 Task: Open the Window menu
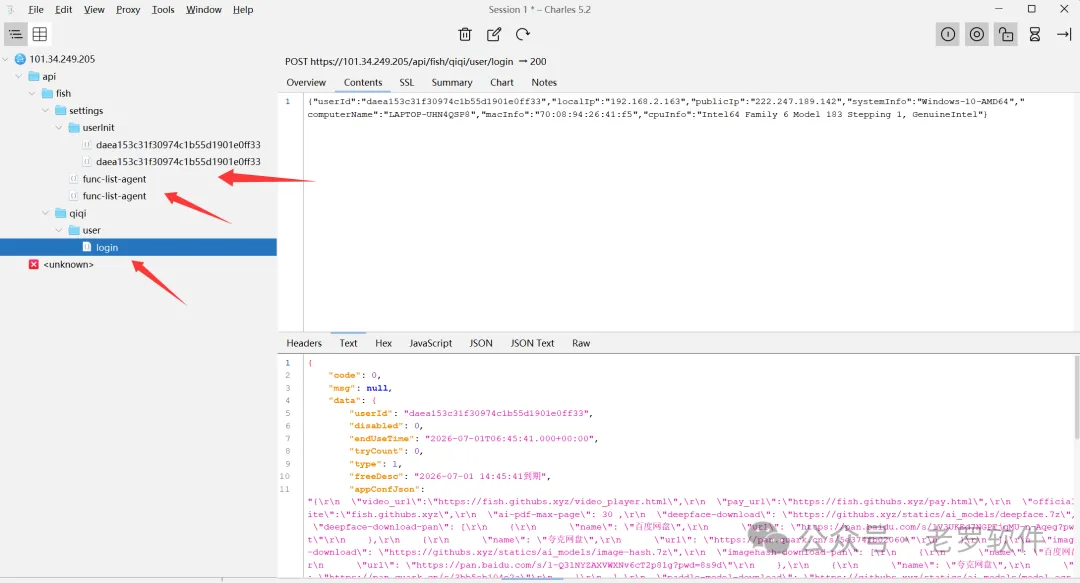pos(204,10)
